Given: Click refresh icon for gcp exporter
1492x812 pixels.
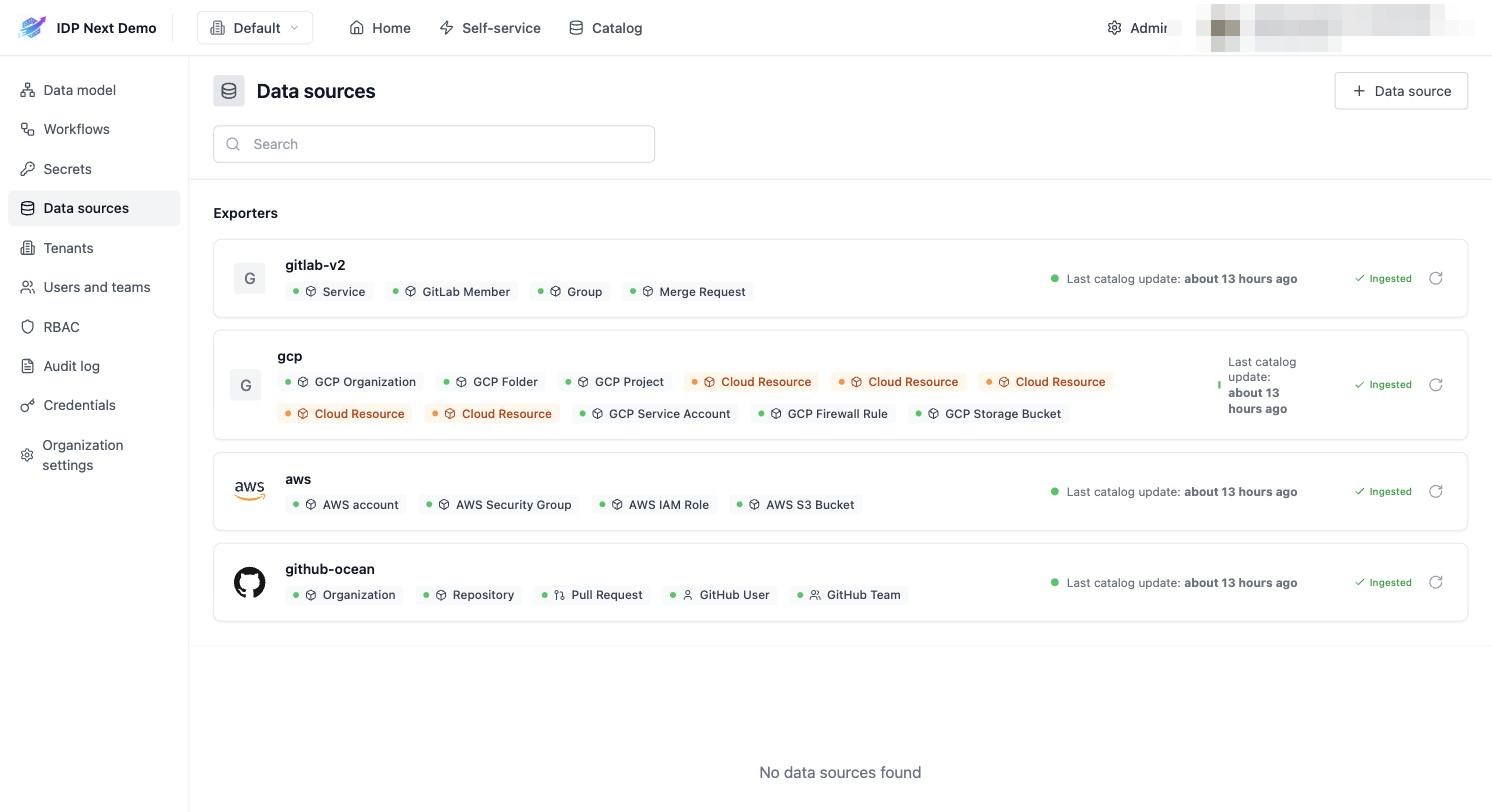Looking at the screenshot, I should (x=1435, y=385).
